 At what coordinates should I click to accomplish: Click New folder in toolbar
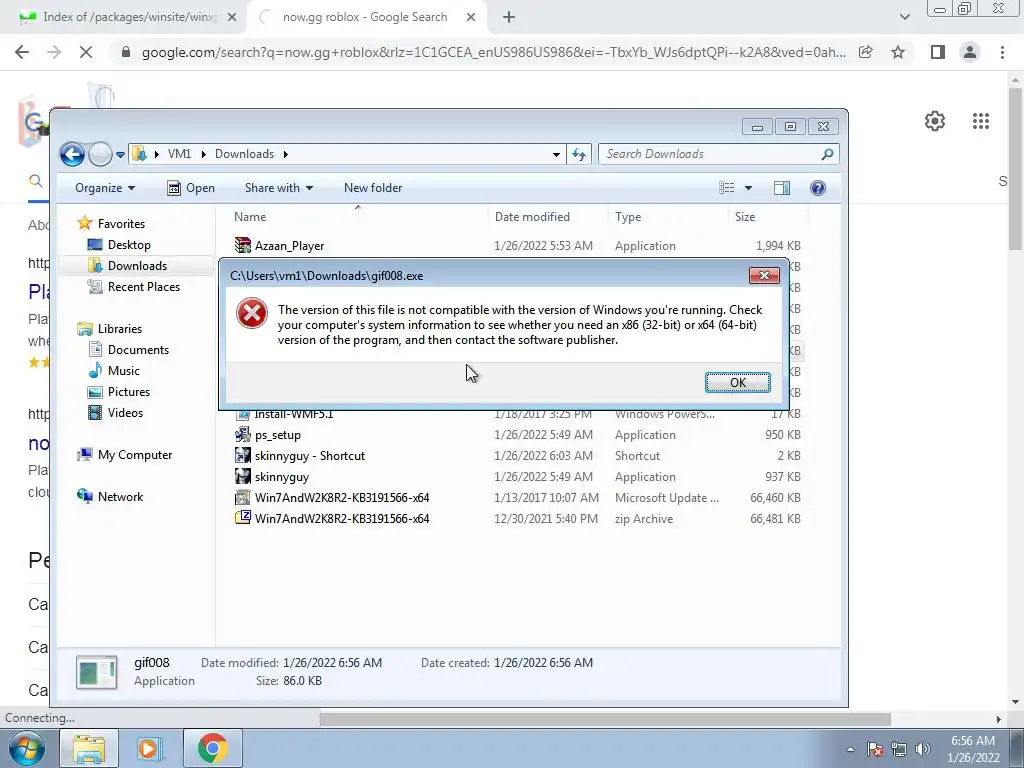pos(373,188)
